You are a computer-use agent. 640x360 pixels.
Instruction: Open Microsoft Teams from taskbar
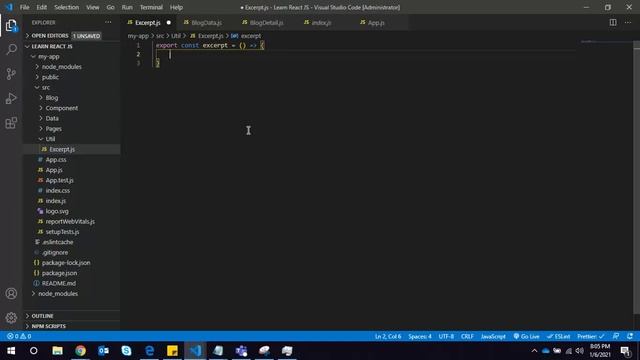pos(241,351)
